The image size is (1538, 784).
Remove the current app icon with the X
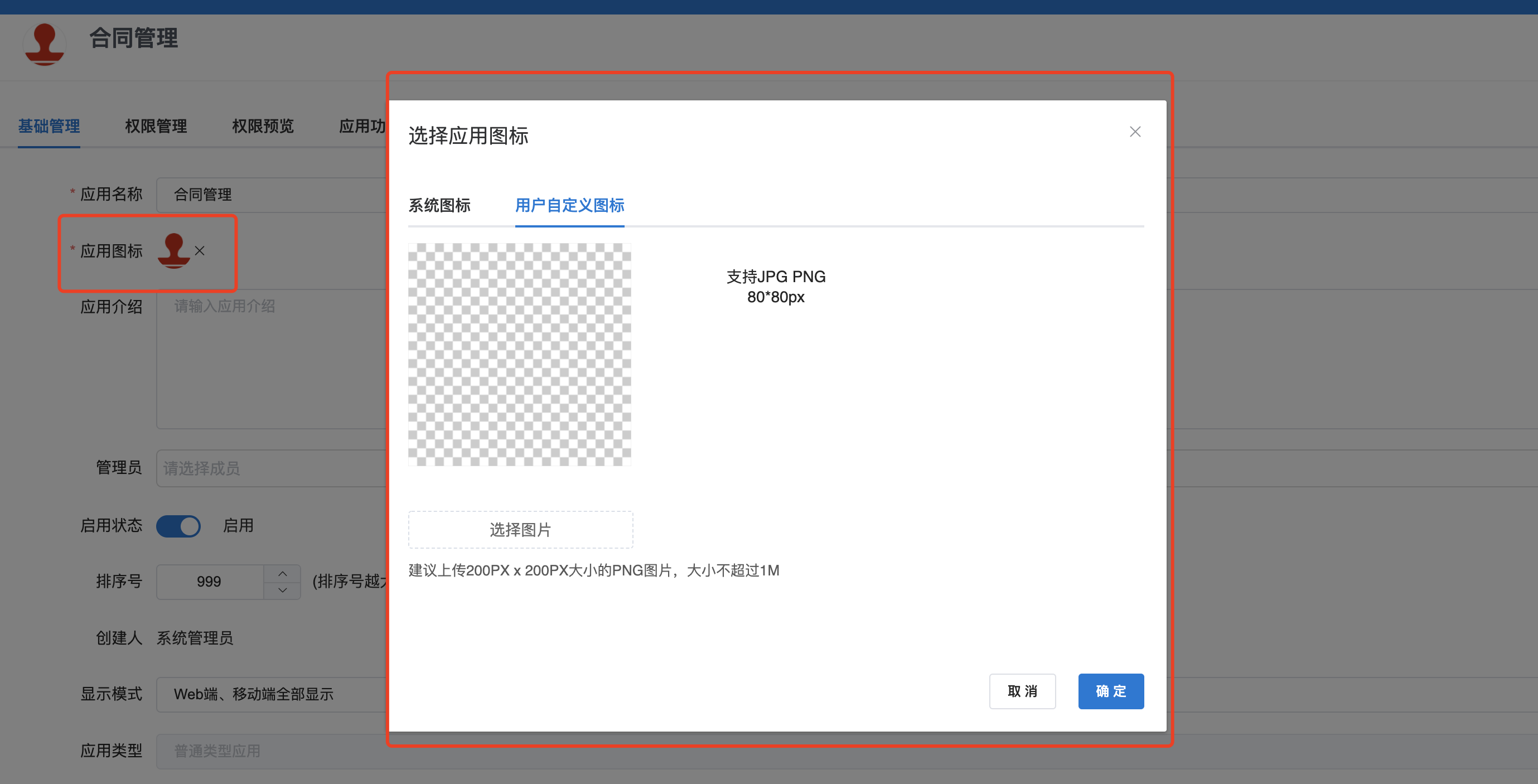point(200,251)
